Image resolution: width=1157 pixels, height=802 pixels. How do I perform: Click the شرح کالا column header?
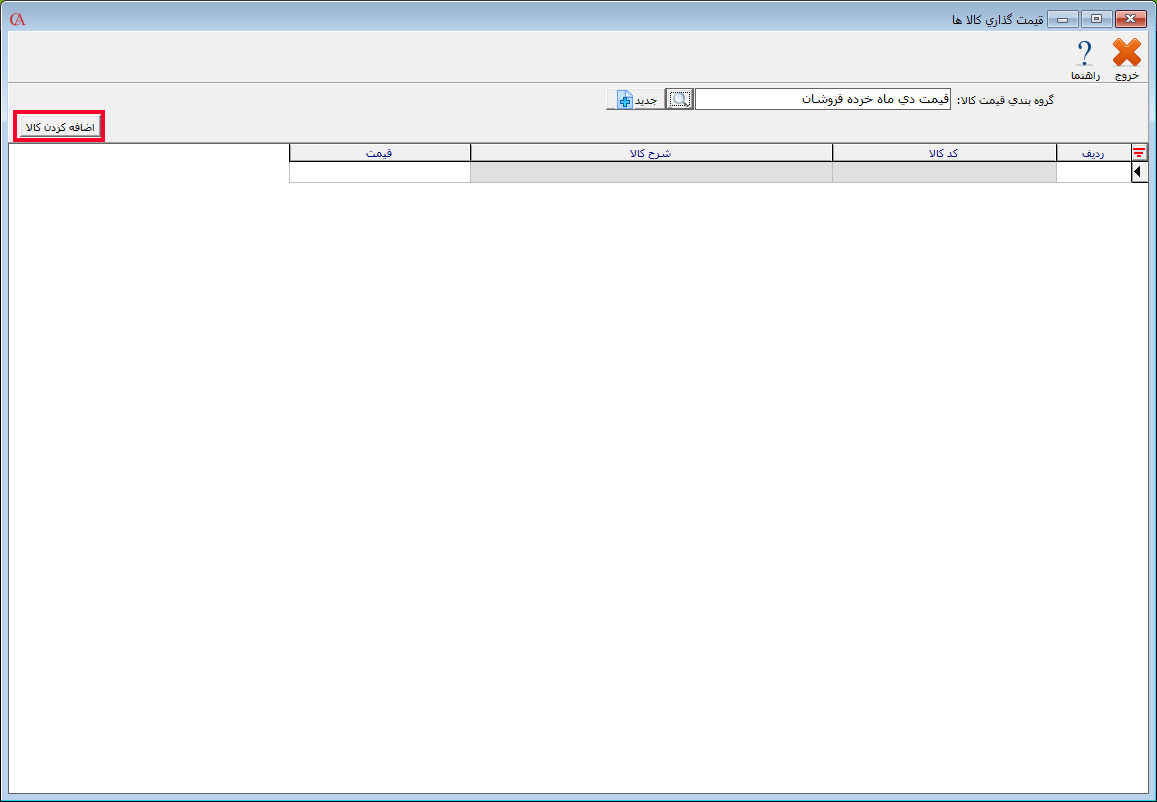click(x=651, y=152)
